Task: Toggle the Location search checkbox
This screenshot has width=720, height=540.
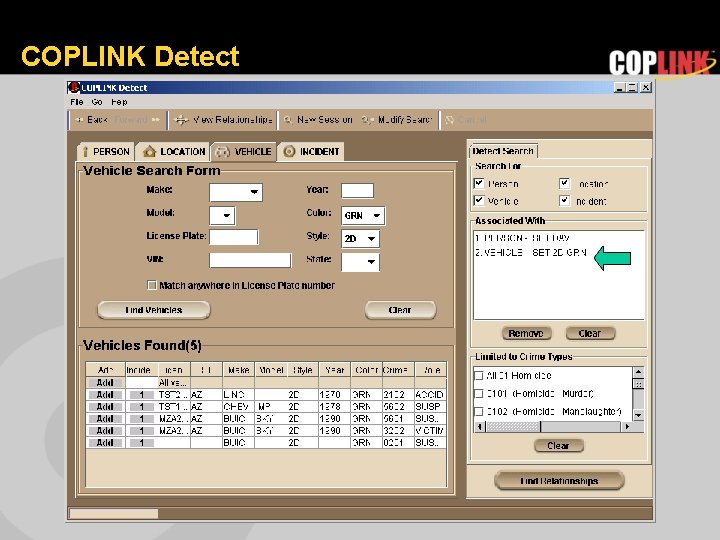Action: [564, 184]
